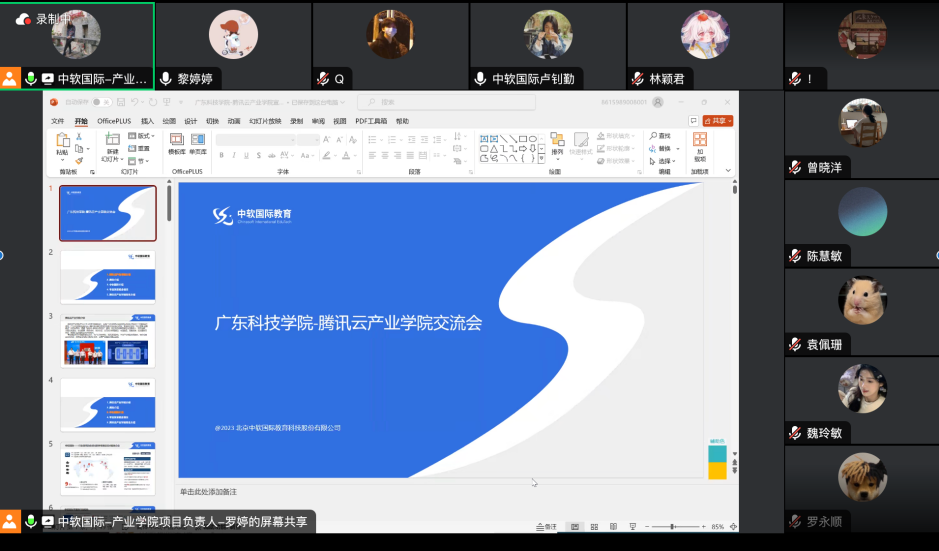This screenshot has width=939, height=551.
Task: Switch to slide sorter view icon
Action: pos(594,526)
